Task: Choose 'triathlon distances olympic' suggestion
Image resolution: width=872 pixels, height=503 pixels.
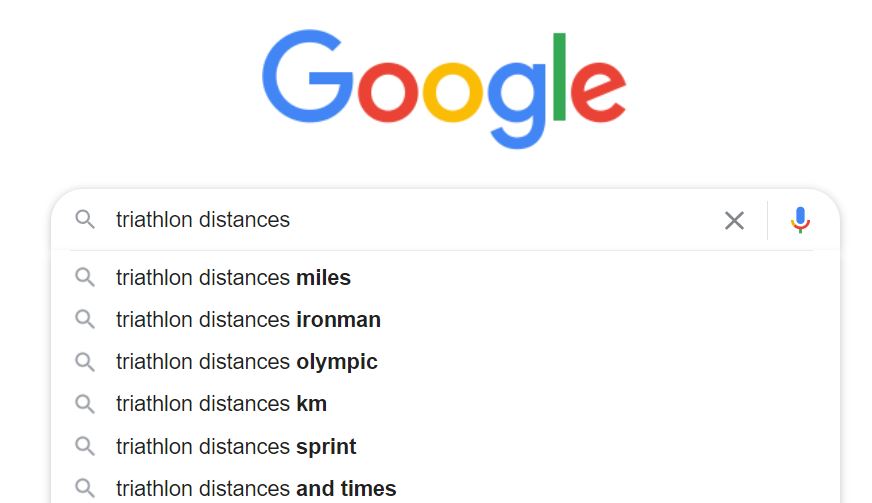Action: [x=445, y=362]
